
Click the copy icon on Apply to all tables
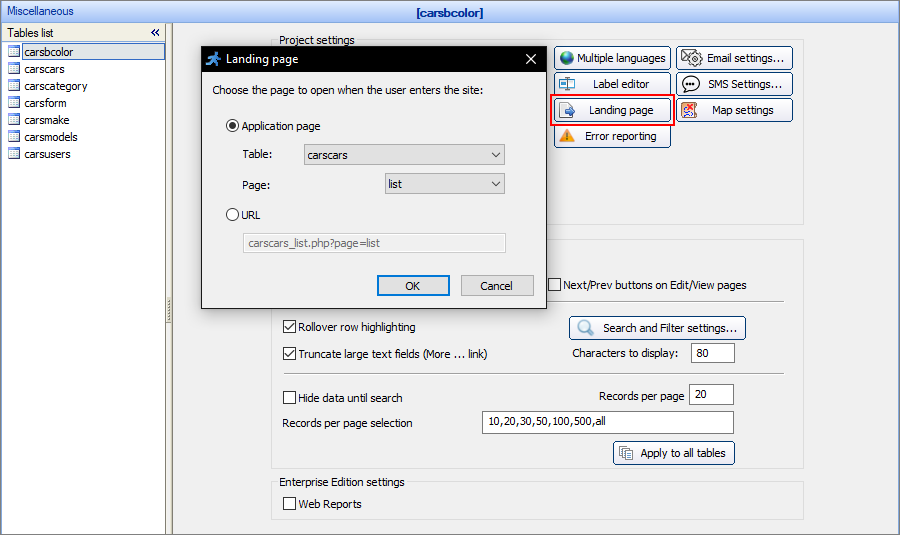(626, 453)
